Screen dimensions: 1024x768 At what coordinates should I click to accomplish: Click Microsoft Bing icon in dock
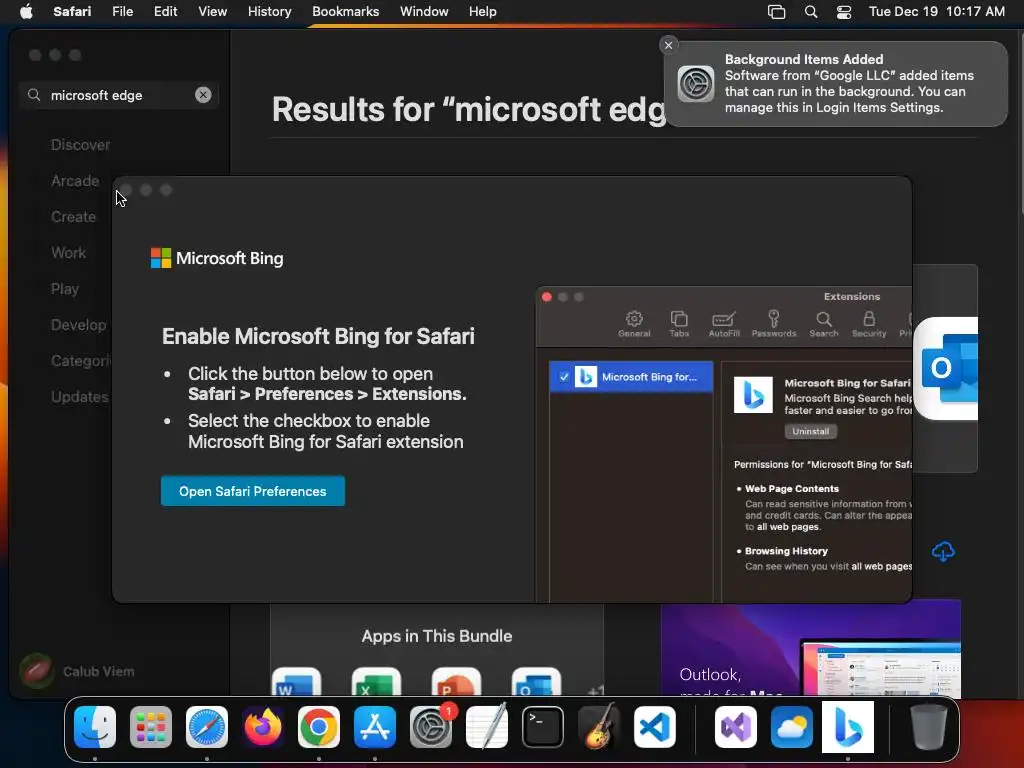coord(848,727)
